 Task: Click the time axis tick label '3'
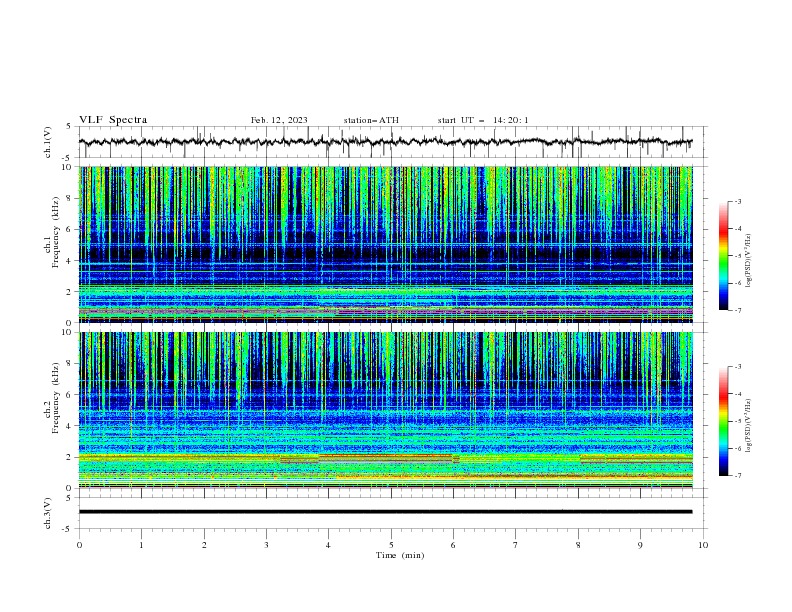tap(266, 545)
